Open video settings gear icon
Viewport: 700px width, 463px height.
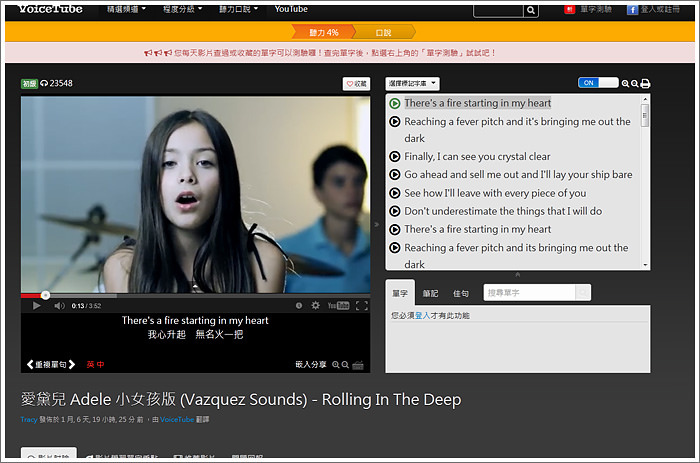tap(316, 305)
